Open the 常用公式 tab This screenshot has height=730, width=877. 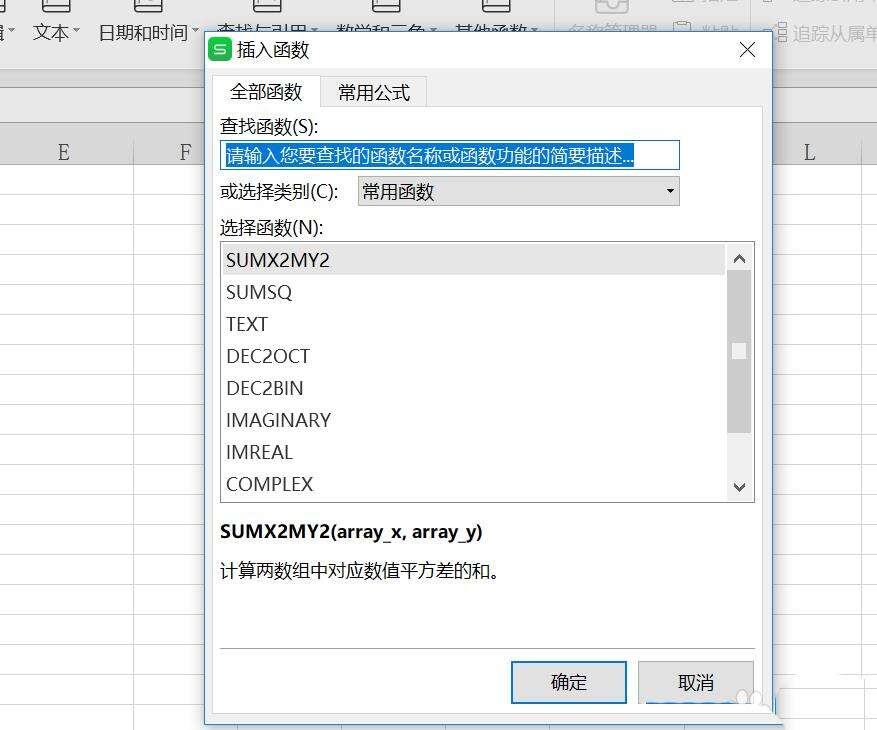tap(374, 92)
